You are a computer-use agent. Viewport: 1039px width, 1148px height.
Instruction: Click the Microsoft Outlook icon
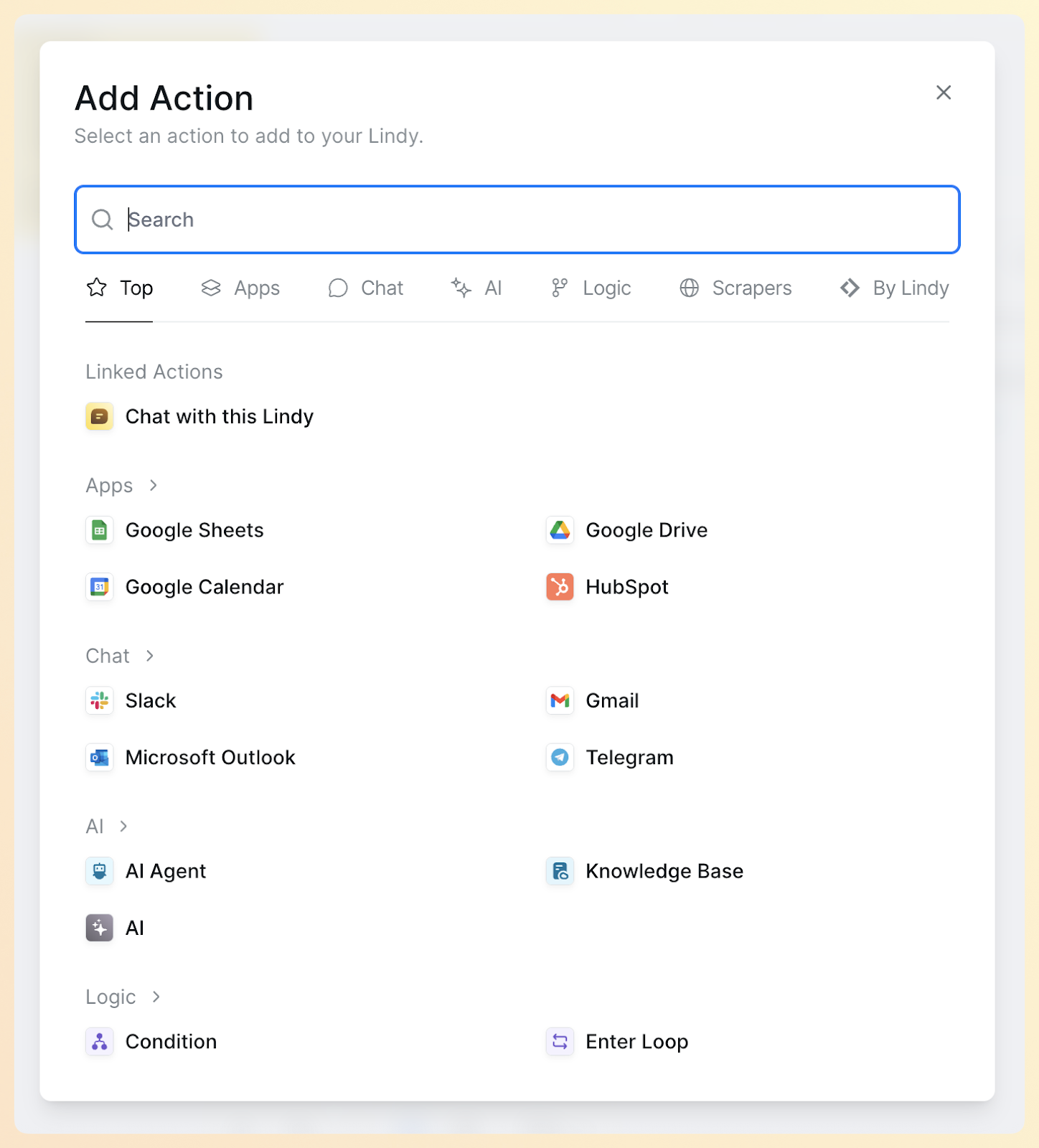pos(100,758)
